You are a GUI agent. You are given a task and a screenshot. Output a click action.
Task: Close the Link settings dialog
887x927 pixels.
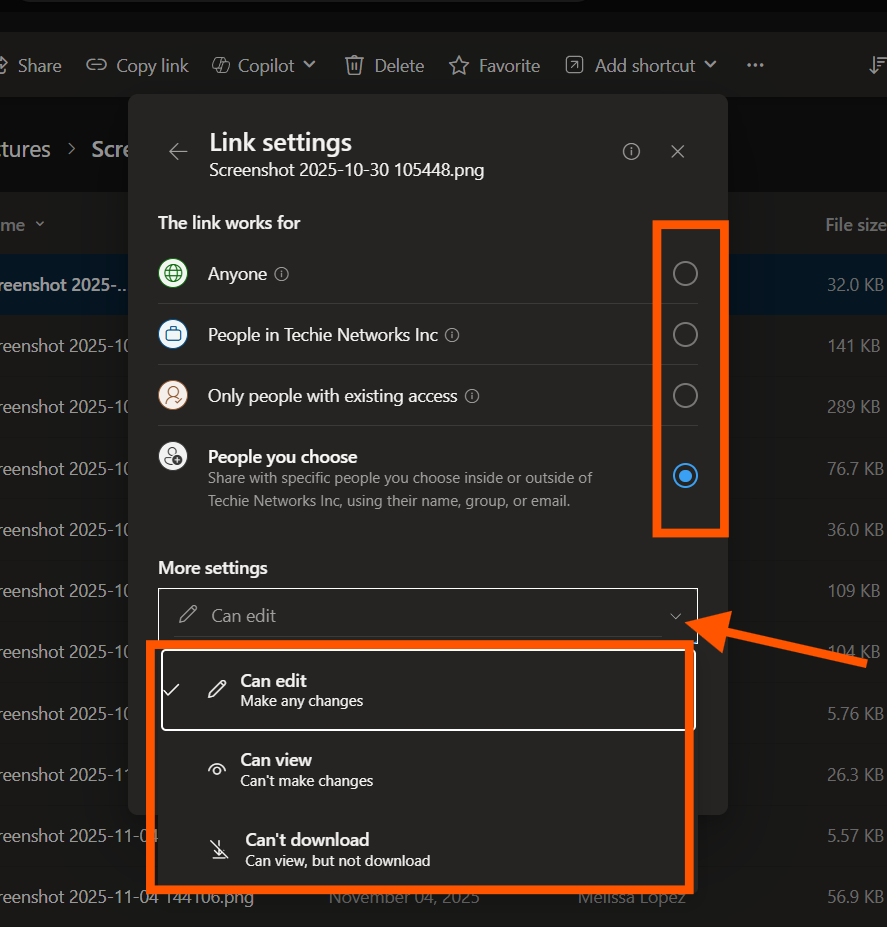pos(678,152)
